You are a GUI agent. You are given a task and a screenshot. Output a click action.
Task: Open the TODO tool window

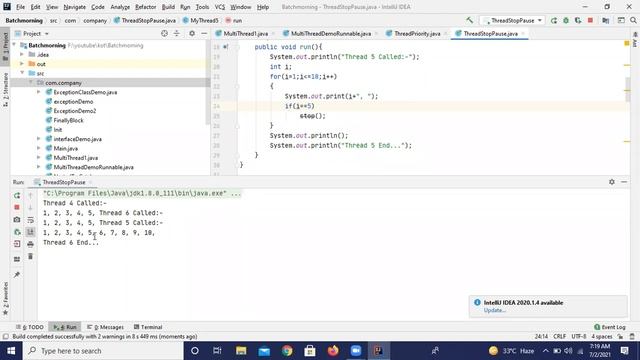[30, 327]
